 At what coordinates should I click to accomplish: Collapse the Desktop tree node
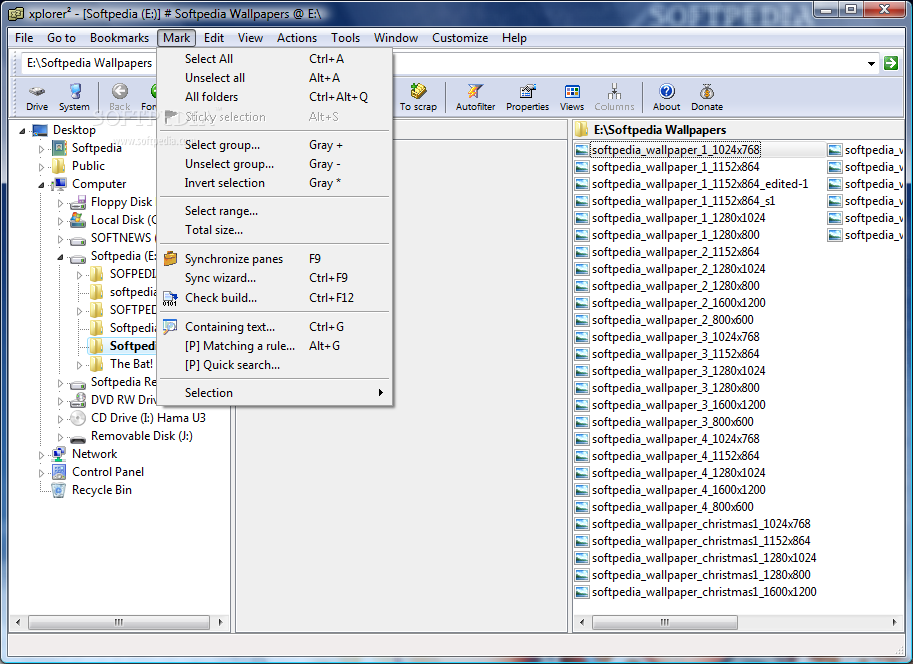click(23, 130)
